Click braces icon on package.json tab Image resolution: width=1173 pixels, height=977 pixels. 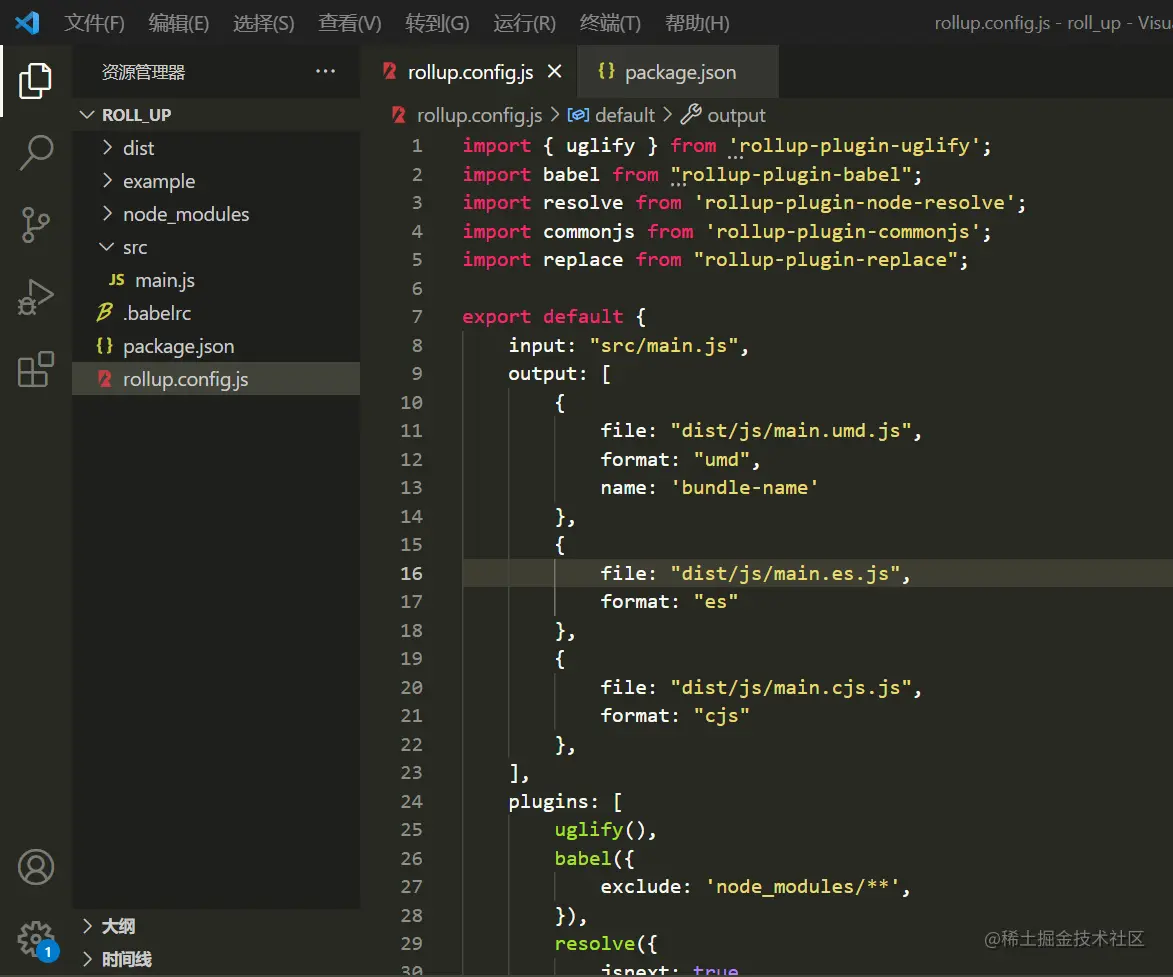tap(607, 71)
